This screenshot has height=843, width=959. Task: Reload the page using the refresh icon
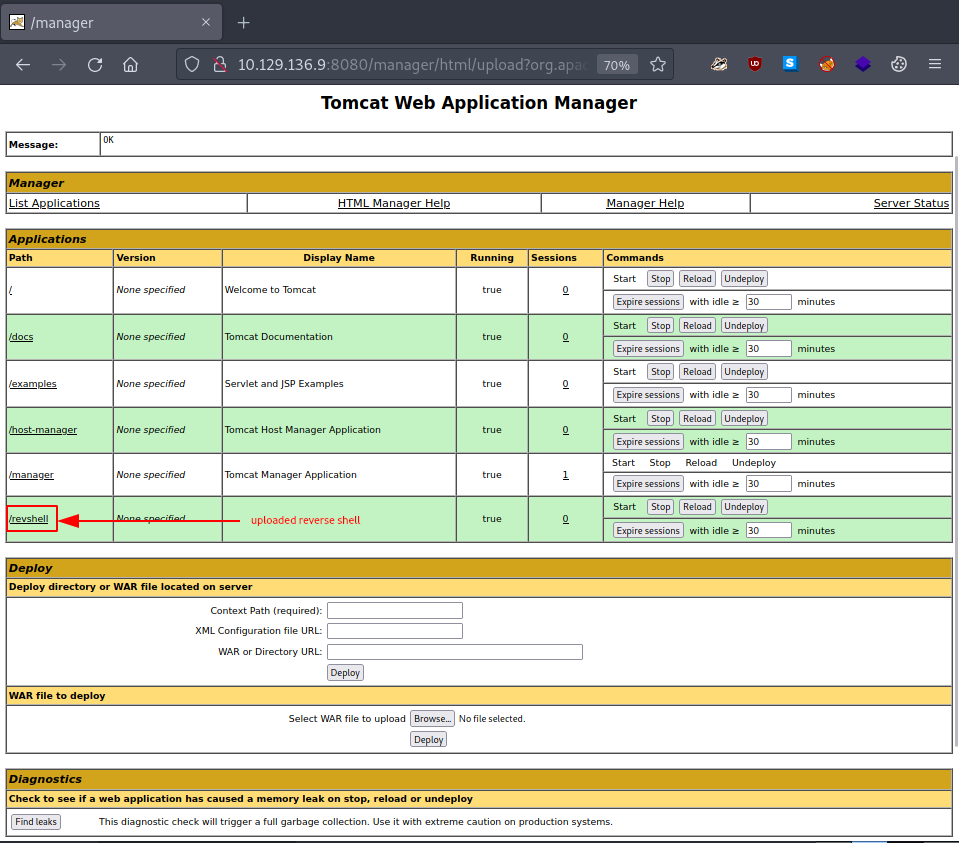(x=94, y=63)
